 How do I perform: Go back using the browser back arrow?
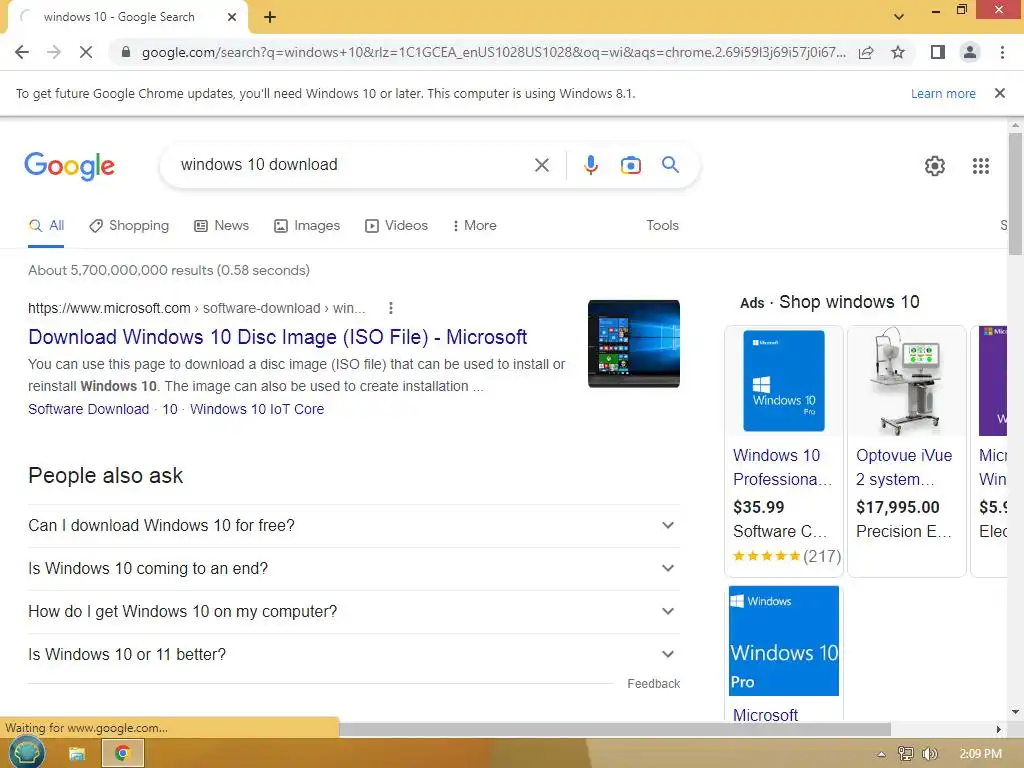[22, 52]
